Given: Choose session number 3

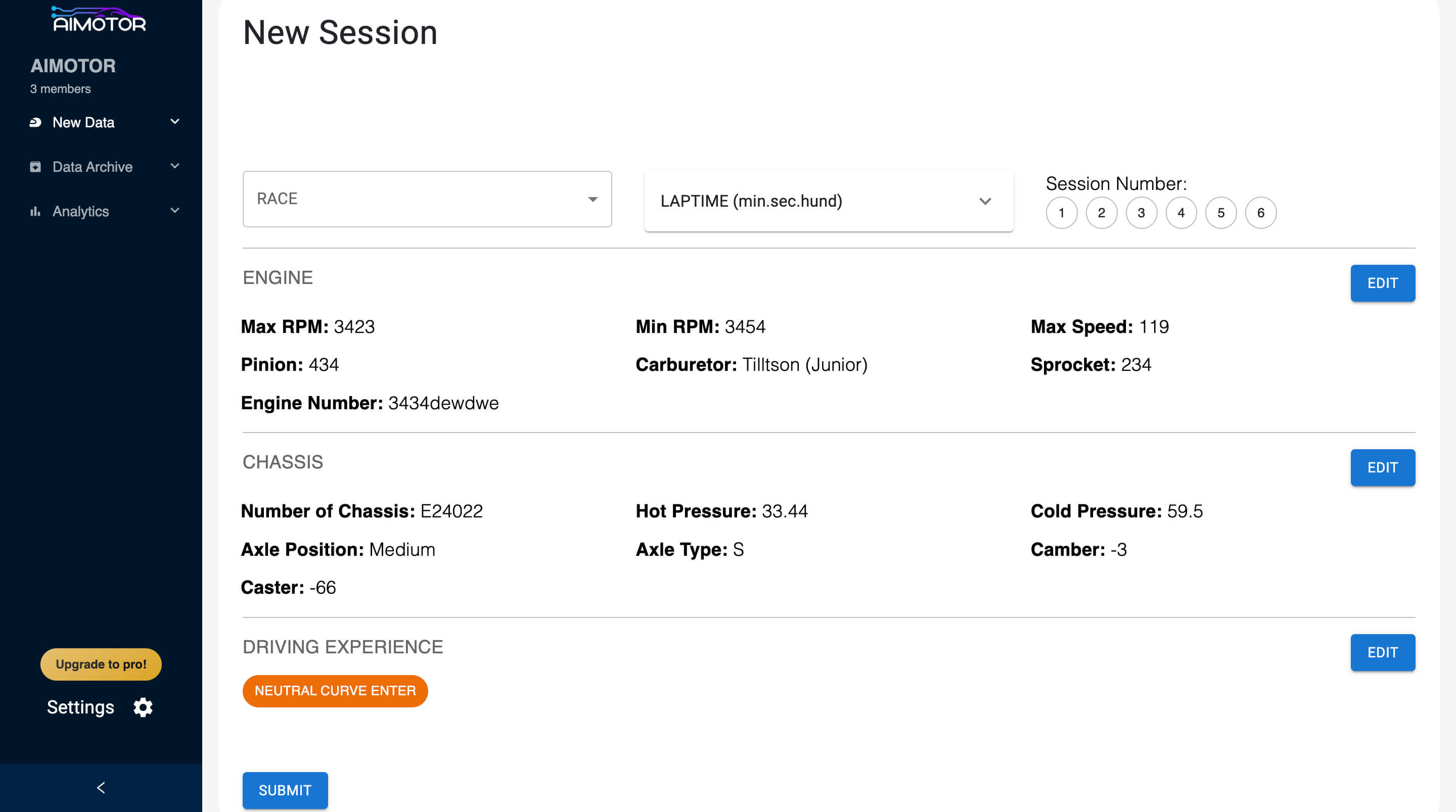Looking at the screenshot, I should 1141,213.
